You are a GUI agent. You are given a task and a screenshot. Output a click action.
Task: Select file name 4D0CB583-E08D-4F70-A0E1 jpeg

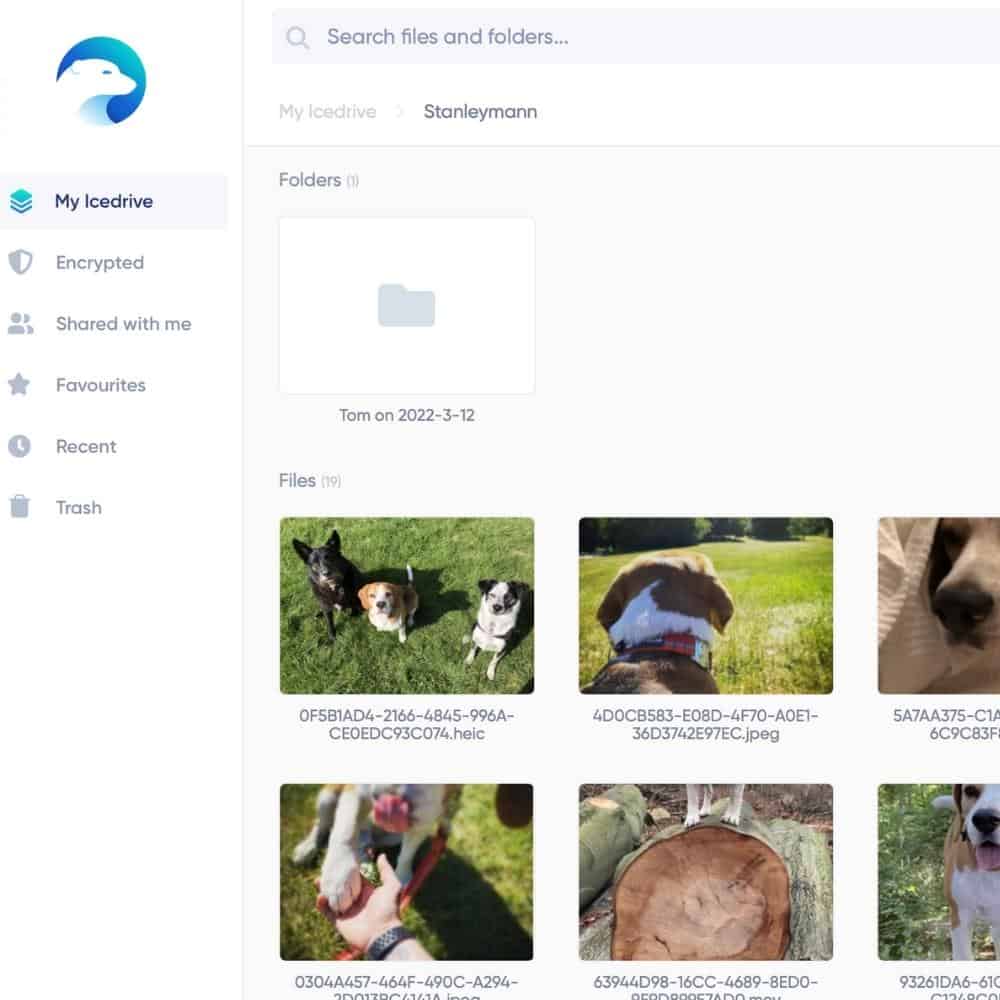(x=706, y=724)
